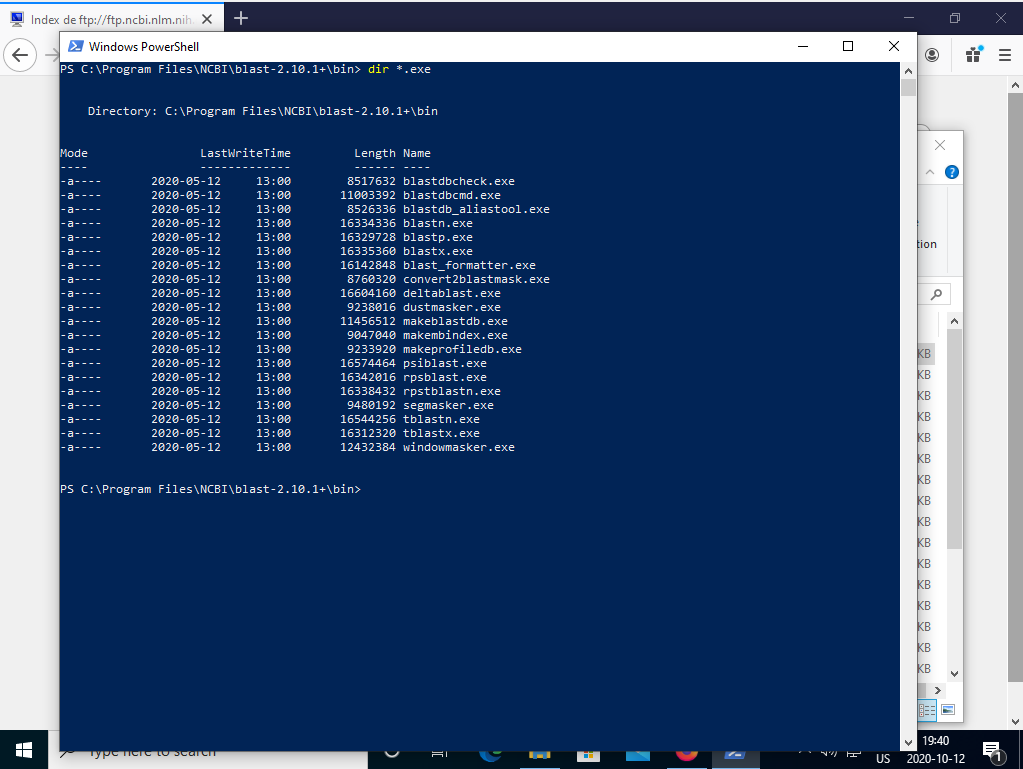Open the Windows Start menu
1023x769 pixels.
tap(23, 750)
